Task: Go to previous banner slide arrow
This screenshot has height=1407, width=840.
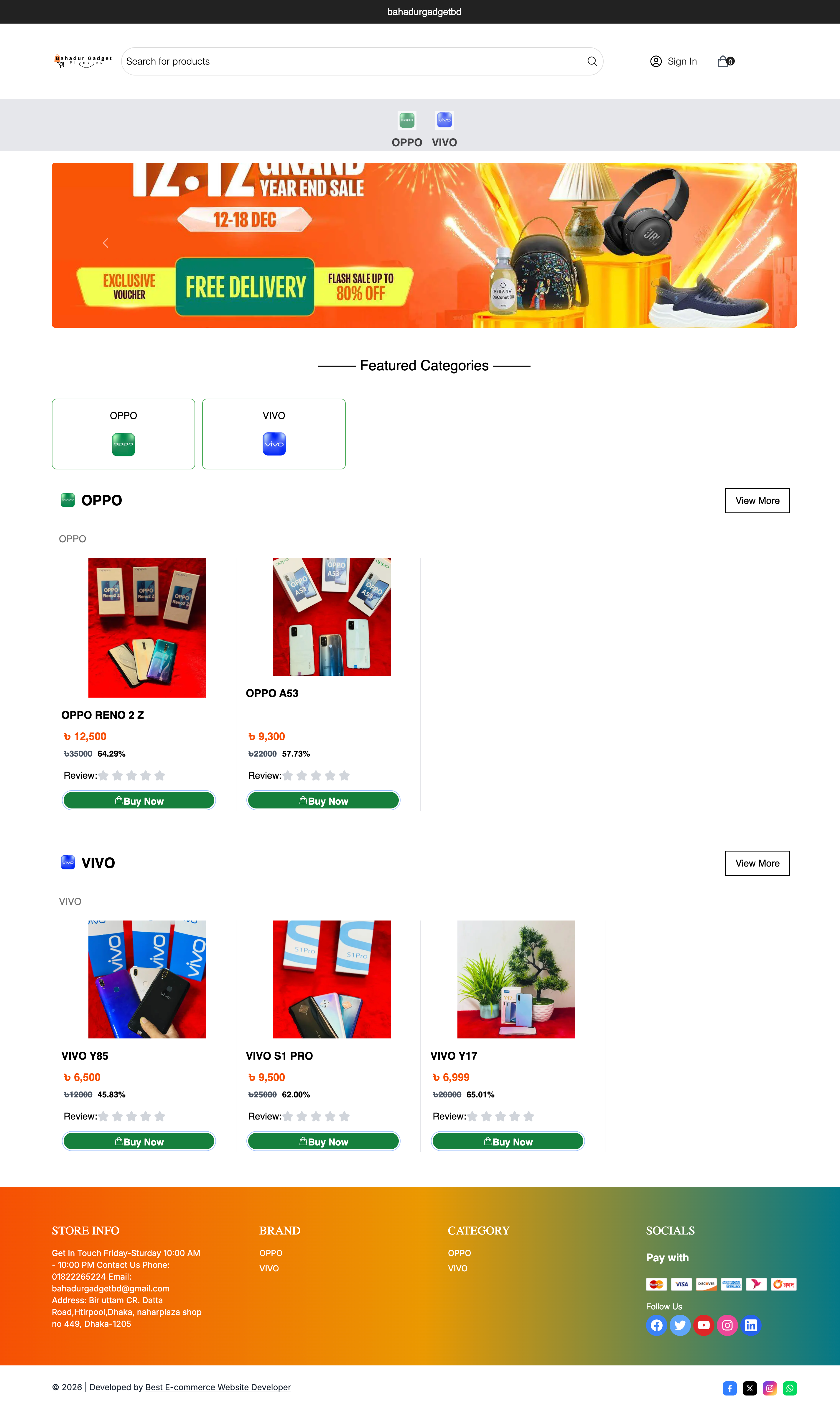Action: (x=105, y=243)
